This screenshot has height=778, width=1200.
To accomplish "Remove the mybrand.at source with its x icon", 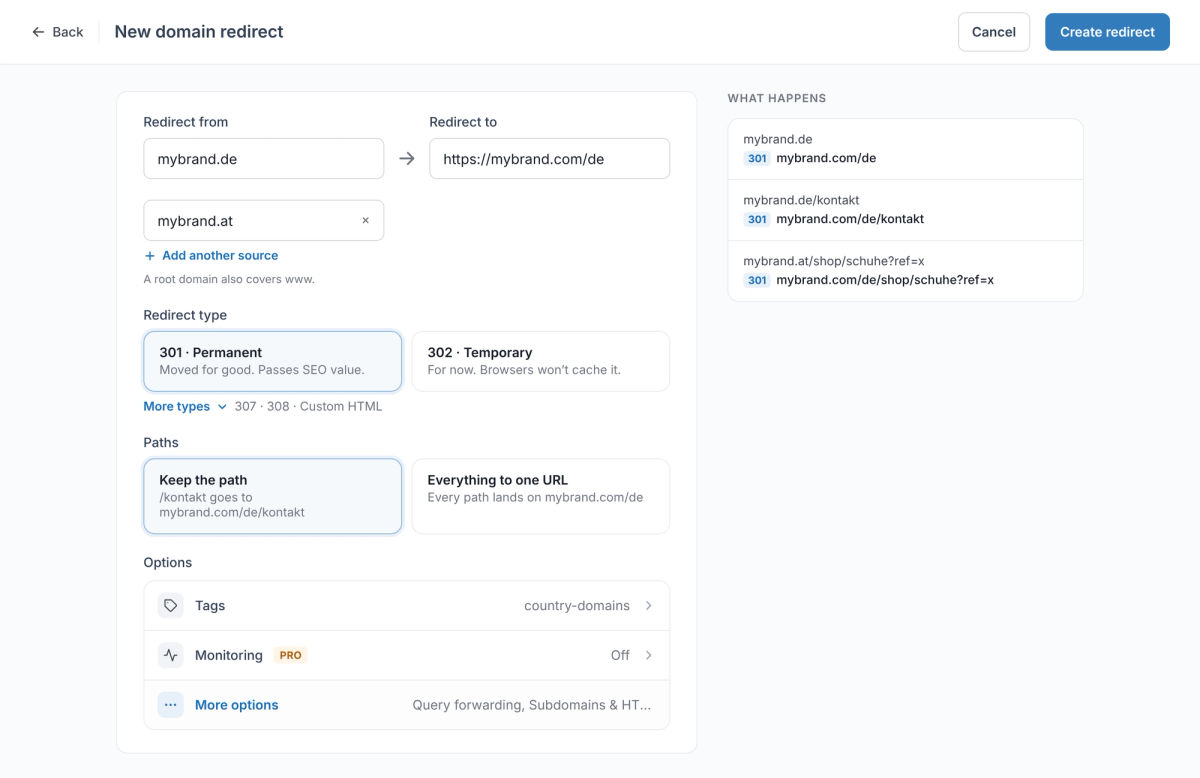I will point(365,221).
